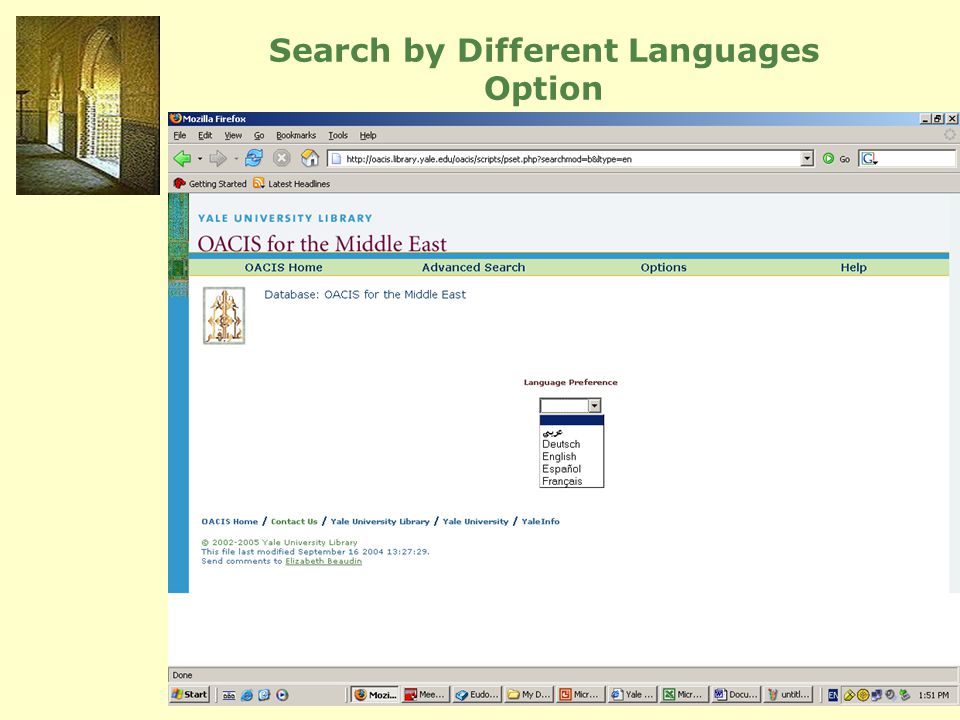Screen dimensions: 960x720
Task: Open the Forward button history dropdown arrow
Action: (x=235, y=159)
